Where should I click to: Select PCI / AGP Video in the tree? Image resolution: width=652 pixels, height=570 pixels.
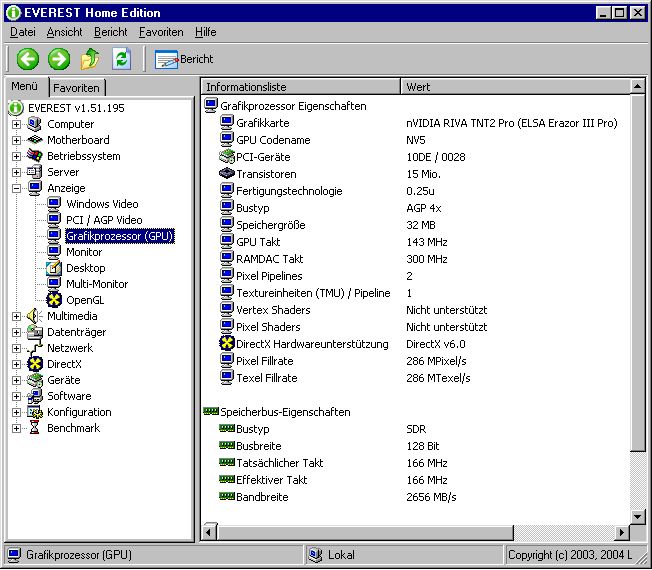104,220
